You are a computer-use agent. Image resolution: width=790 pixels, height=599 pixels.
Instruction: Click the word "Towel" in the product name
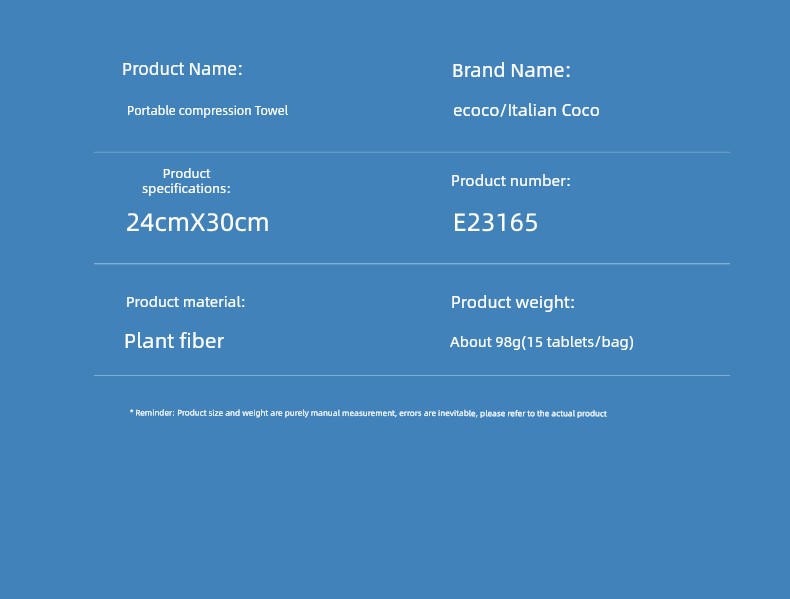tap(271, 111)
